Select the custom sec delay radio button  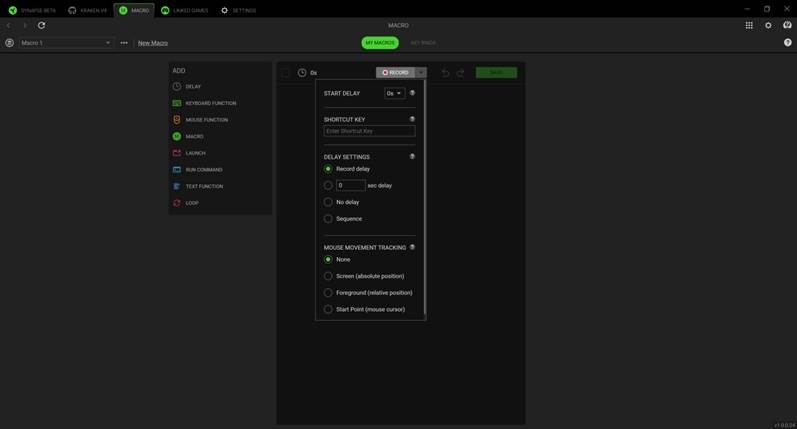tap(328, 186)
